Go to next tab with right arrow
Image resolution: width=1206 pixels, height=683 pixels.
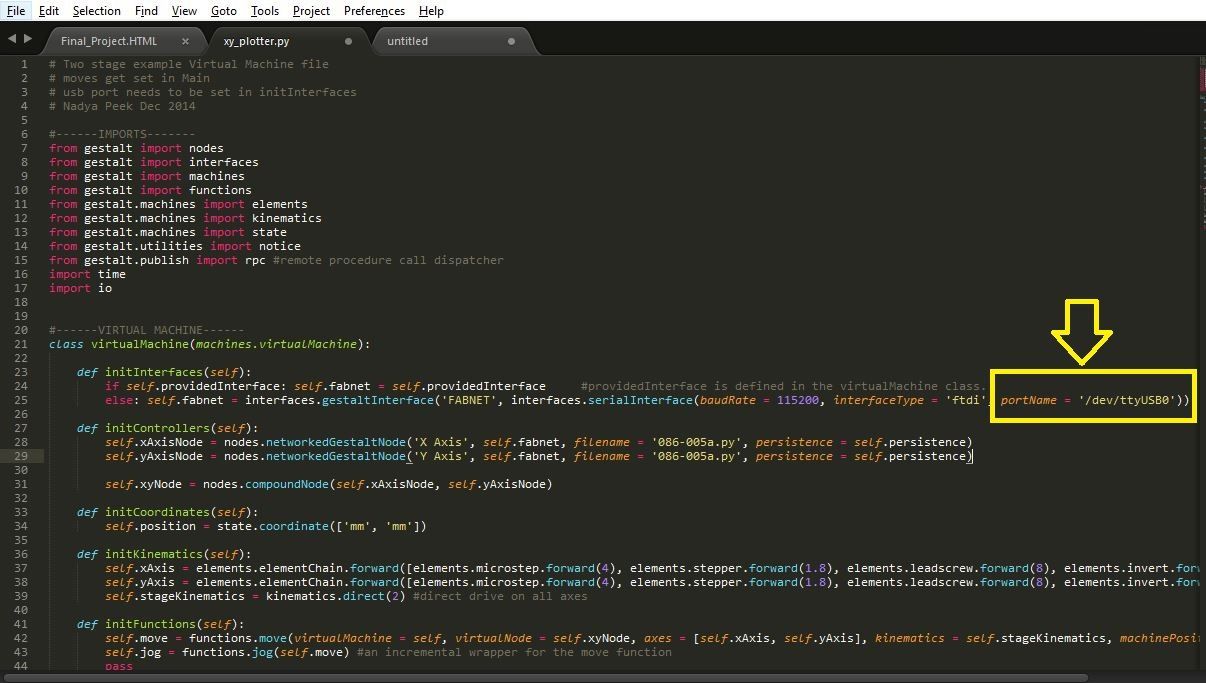27,39
